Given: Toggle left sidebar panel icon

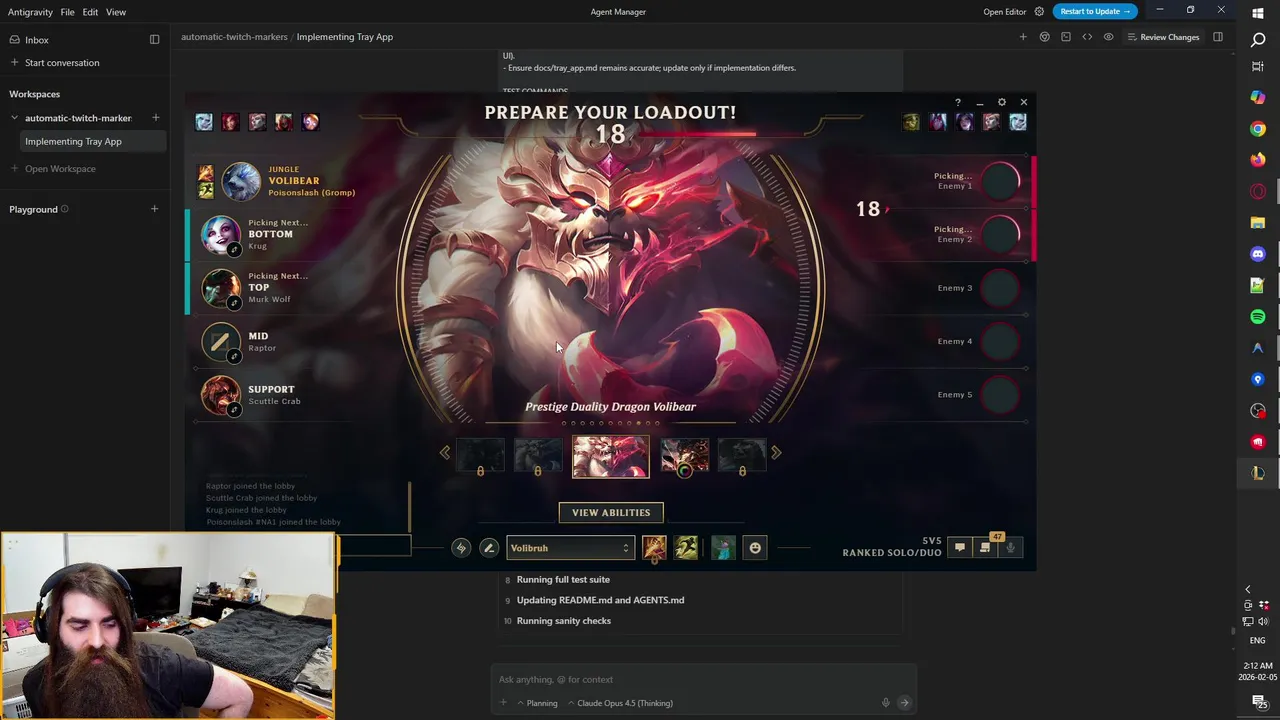Looking at the screenshot, I should pos(154,40).
